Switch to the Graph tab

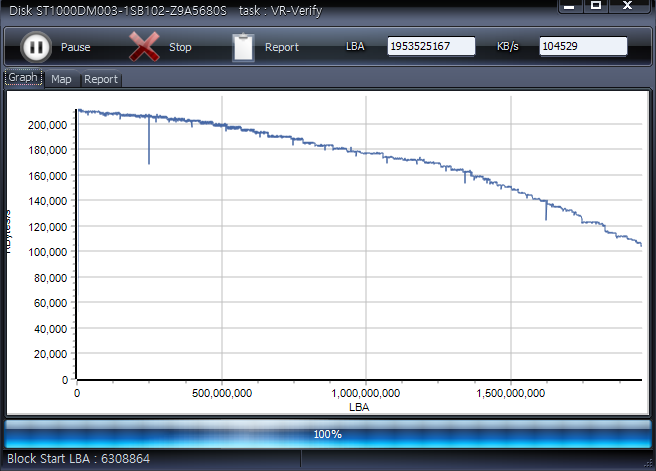click(x=23, y=78)
